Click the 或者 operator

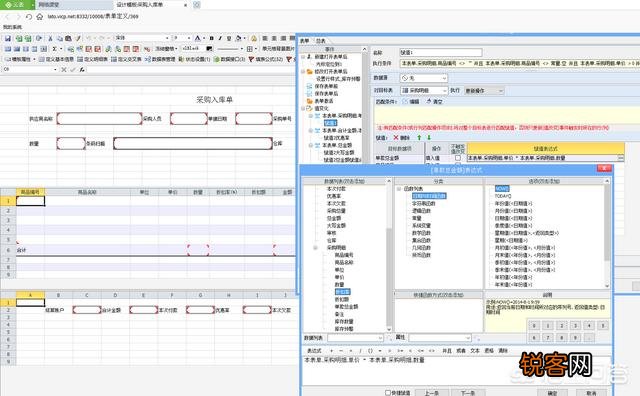[x=461, y=350]
